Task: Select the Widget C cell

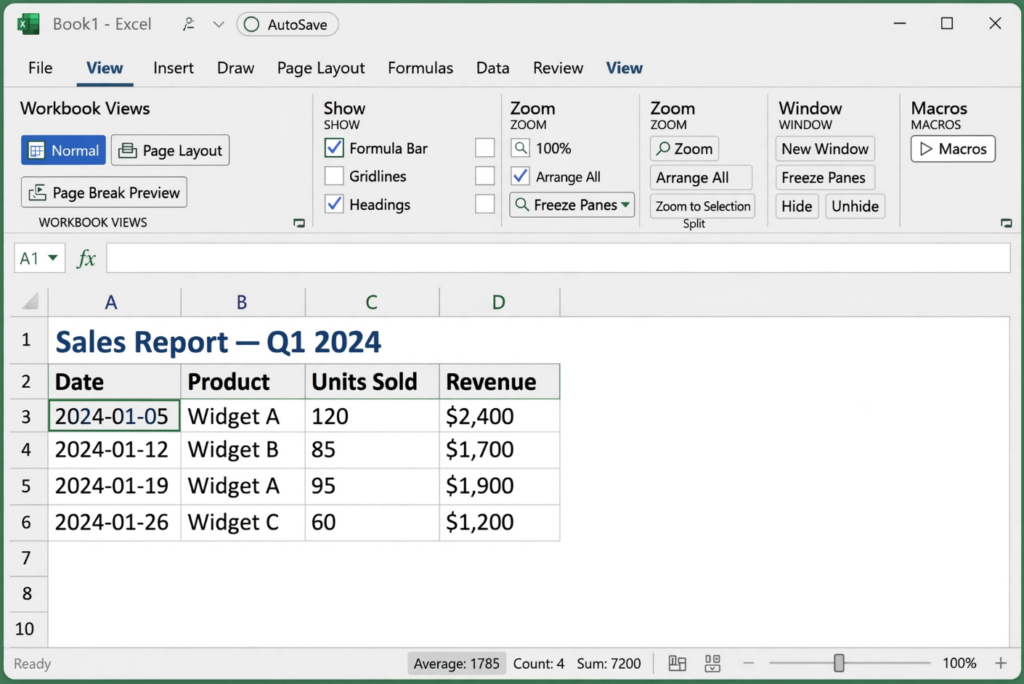Action: pyautogui.click(x=243, y=523)
